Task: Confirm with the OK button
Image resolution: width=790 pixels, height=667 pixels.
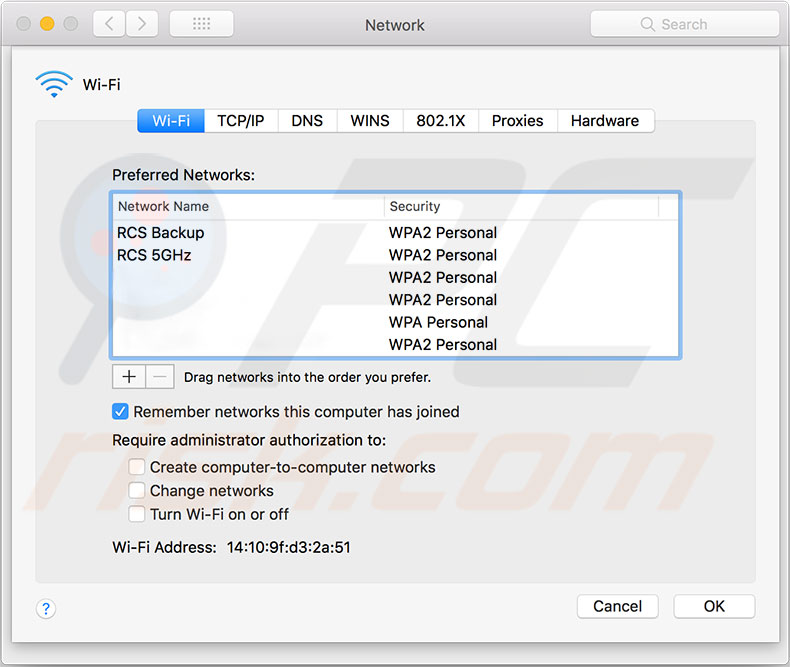Action: (x=714, y=606)
